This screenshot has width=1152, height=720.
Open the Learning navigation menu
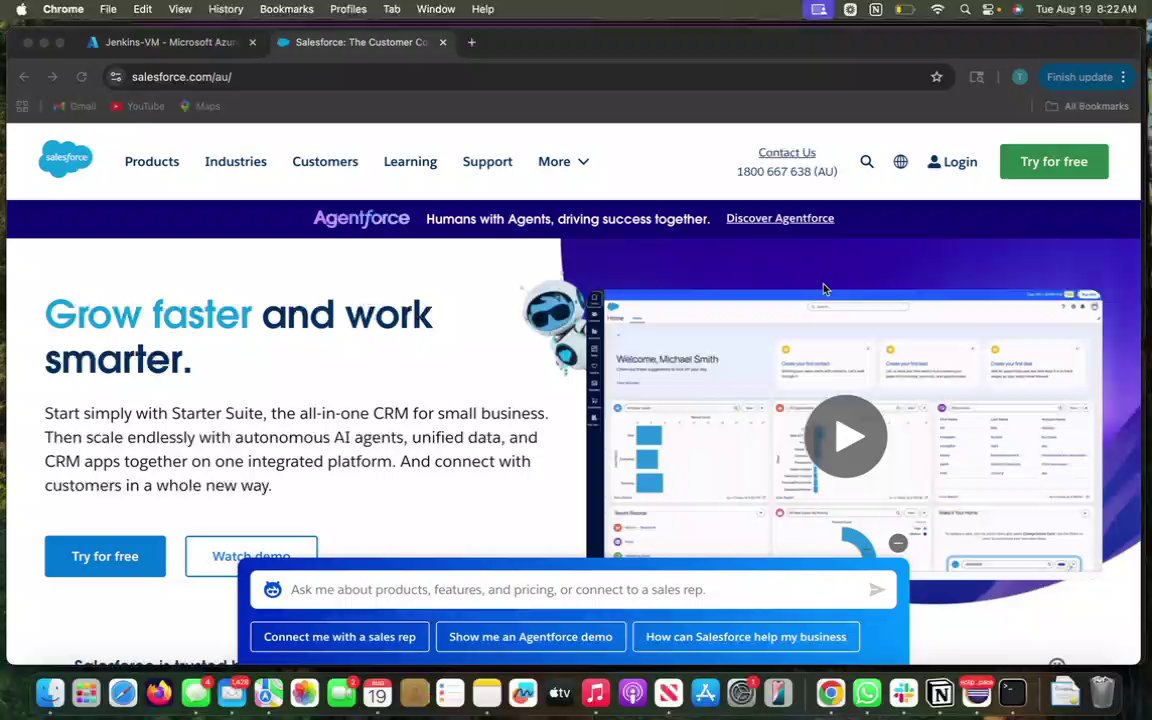pyautogui.click(x=411, y=162)
